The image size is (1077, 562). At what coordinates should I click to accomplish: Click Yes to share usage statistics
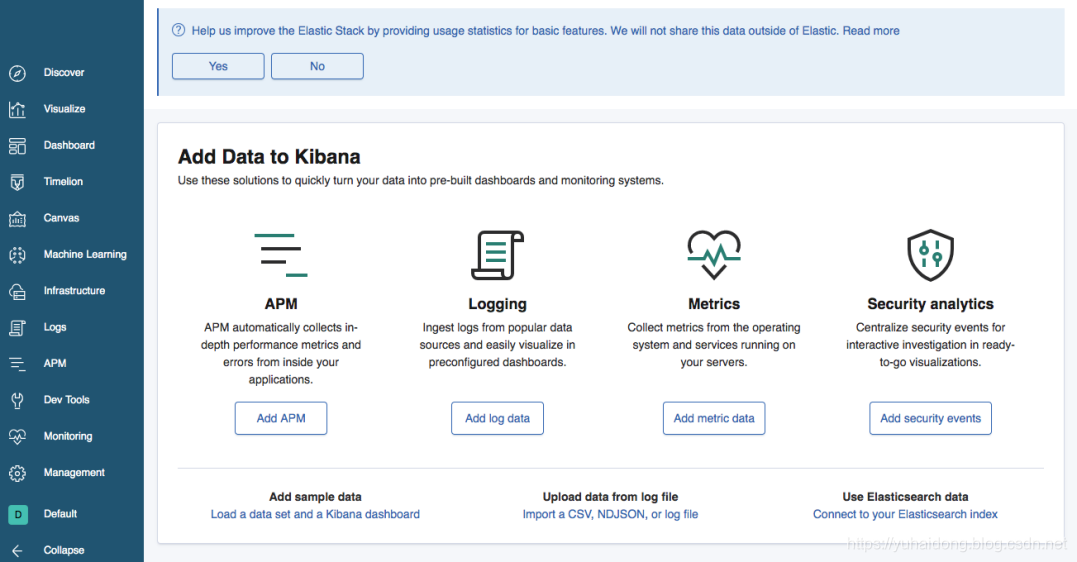coord(218,66)
